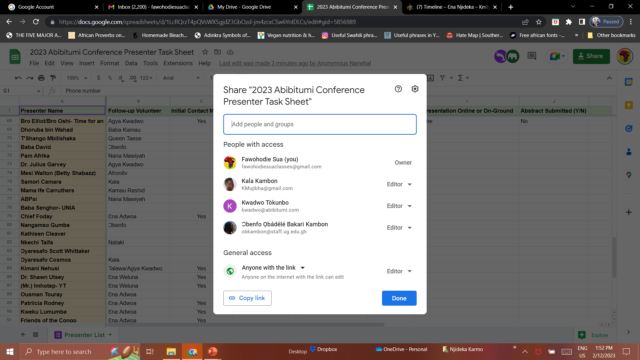
Task: Star the spreadsheet document
Action: [x=205, y=52]
